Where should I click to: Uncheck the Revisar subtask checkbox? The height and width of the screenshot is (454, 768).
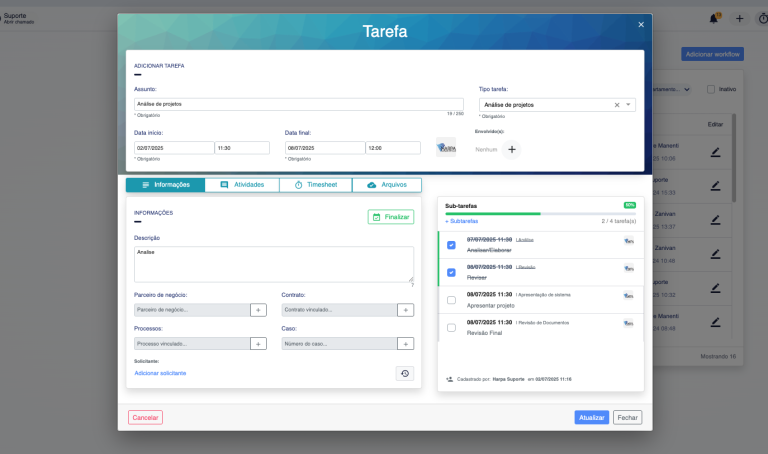coord(451,272)
